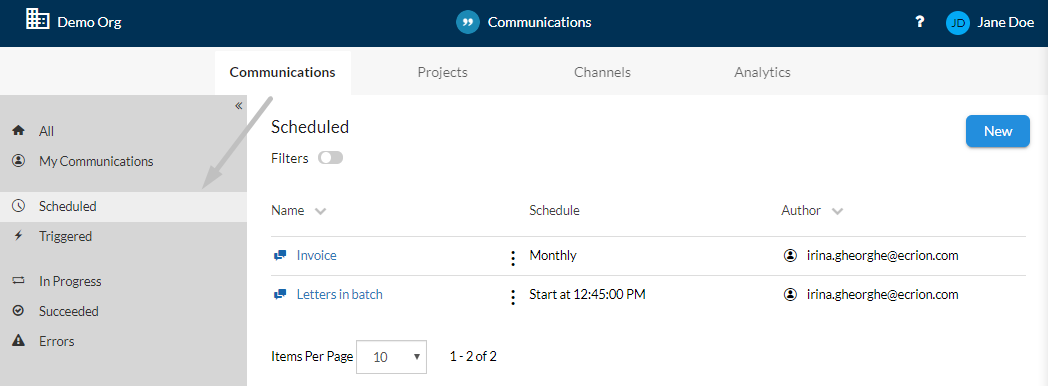Click the New button
This screenshot has height=386, width=1048.
point(998,131)
